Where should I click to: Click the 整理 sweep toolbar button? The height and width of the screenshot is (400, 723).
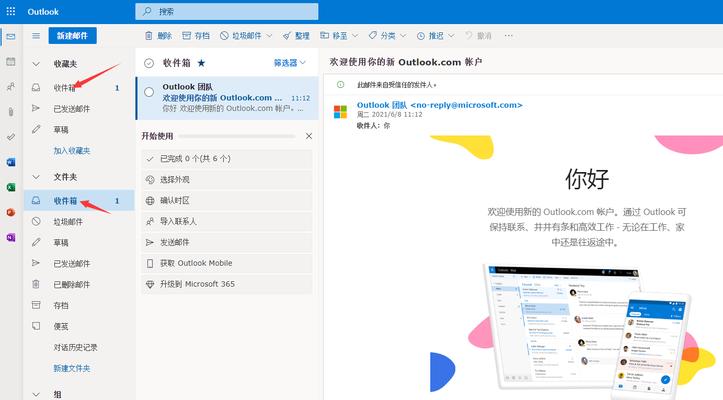click(x=296, y=36)
